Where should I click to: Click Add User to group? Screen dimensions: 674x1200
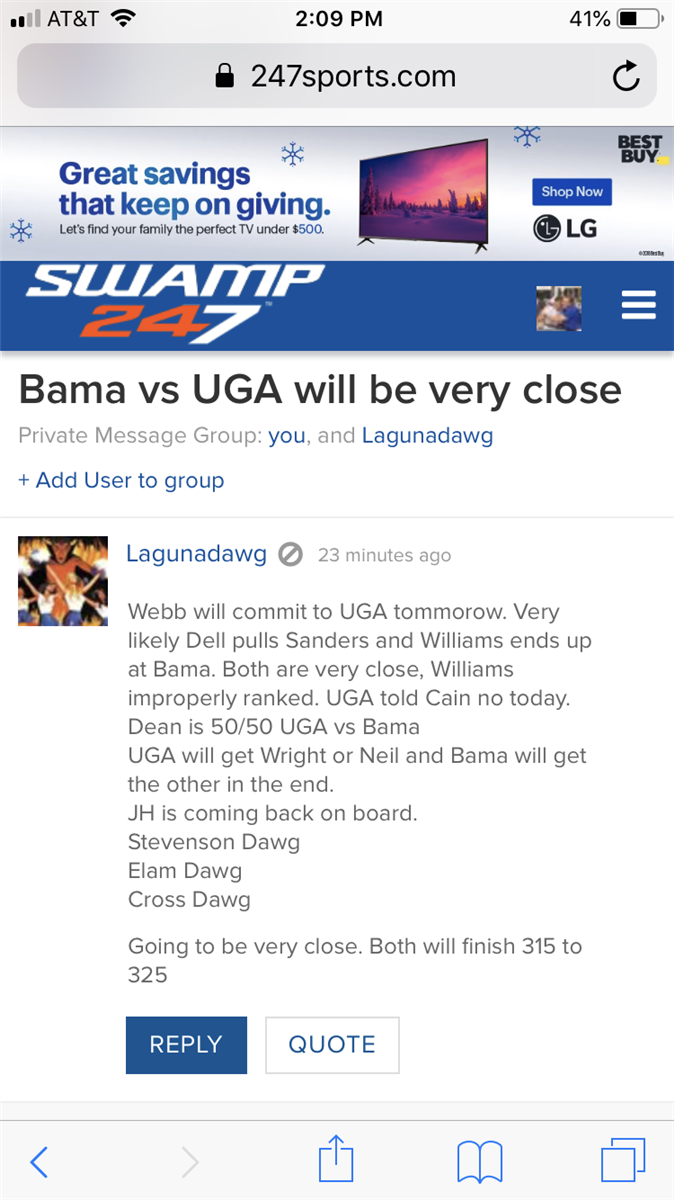(x=121, y=480)
